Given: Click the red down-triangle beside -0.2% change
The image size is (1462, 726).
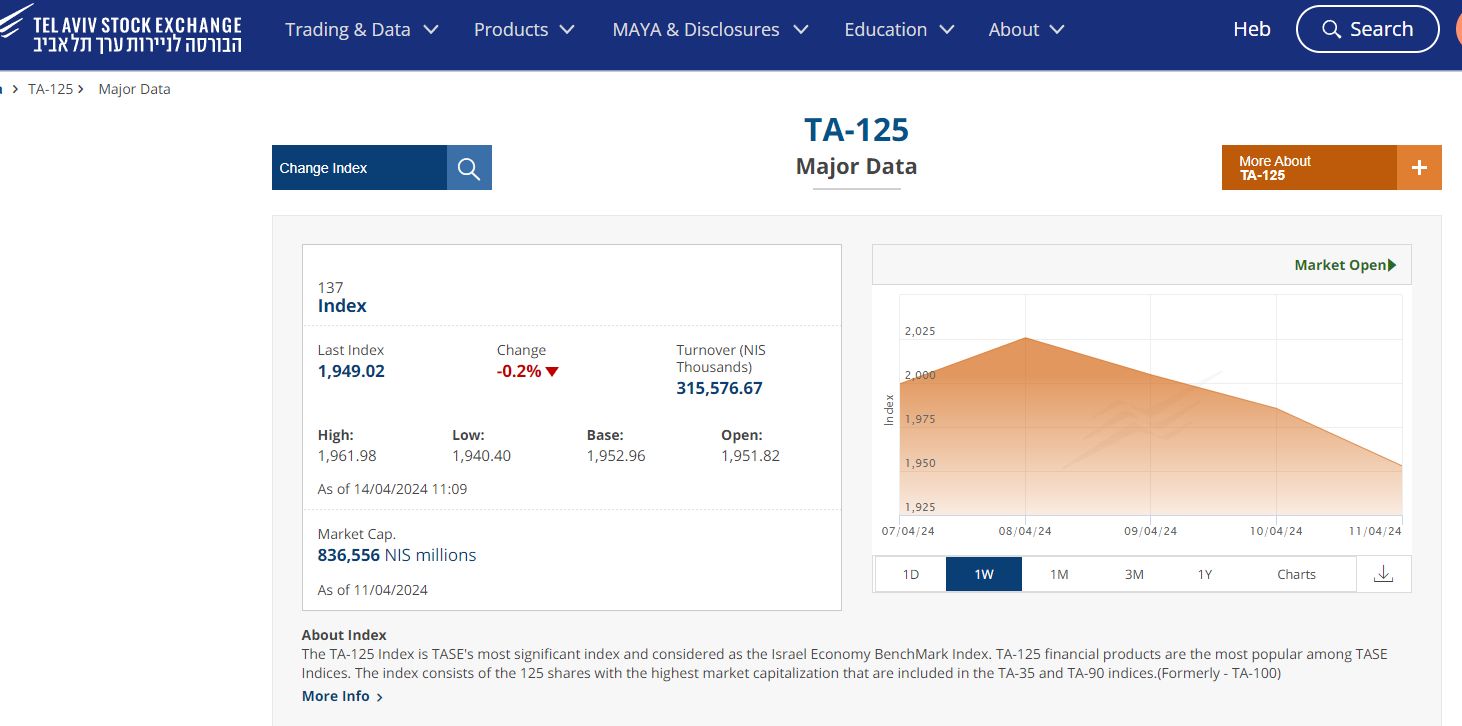Looking at the screenshot, I should tap(552, 372).
